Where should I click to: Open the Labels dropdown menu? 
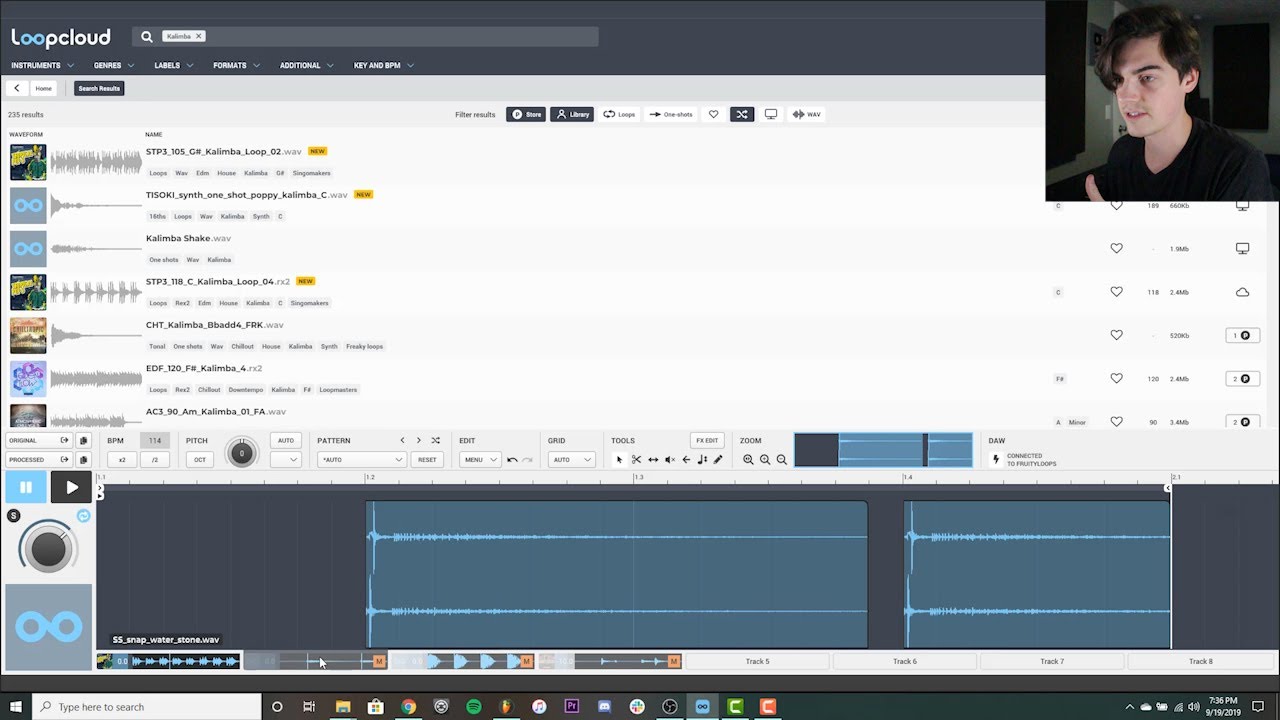(173, 66)
